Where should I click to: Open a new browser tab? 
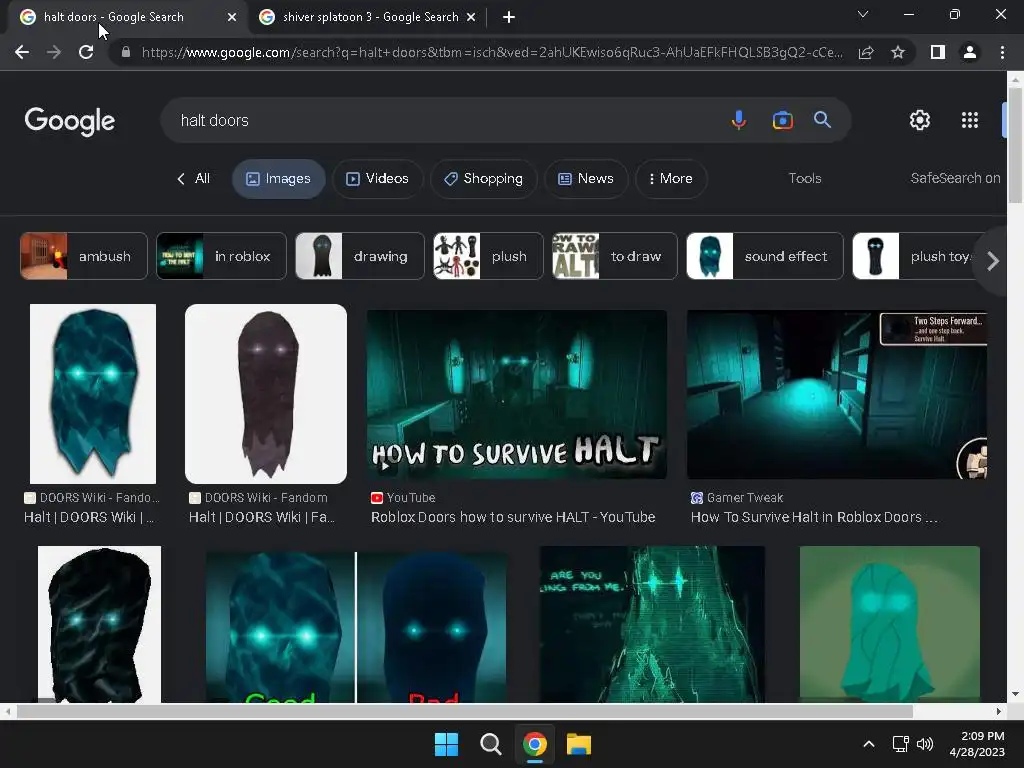pos(509,18)
